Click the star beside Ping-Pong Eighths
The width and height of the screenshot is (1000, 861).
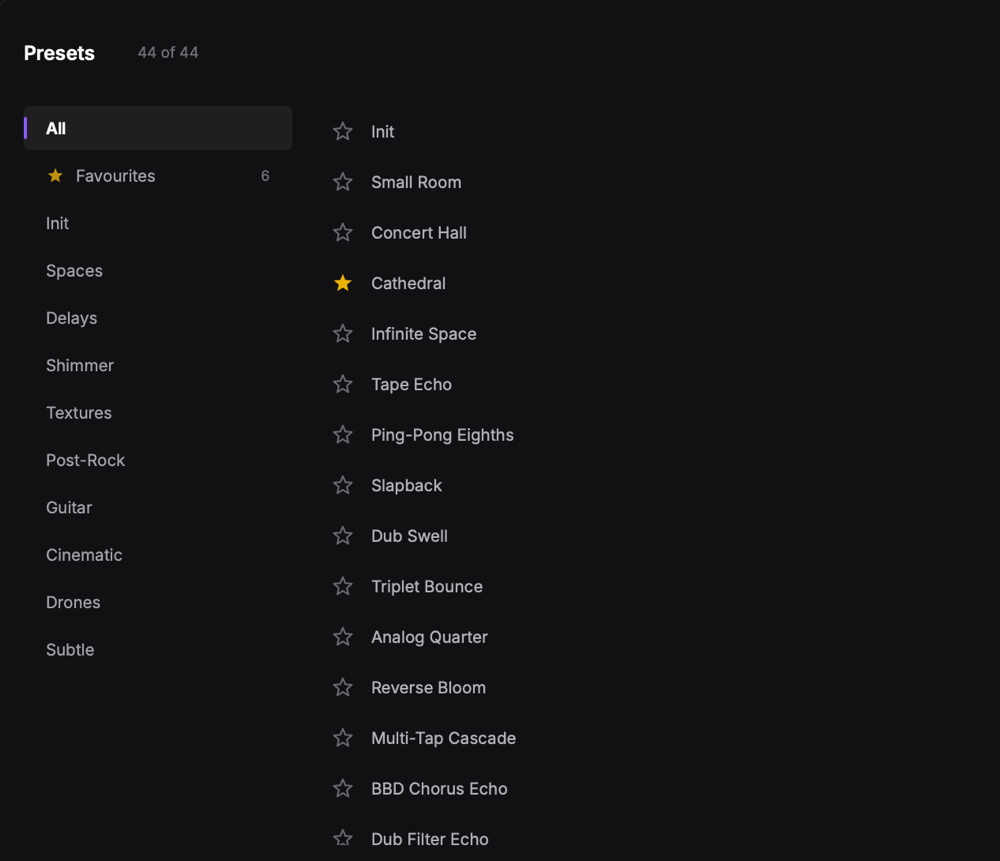342,434
